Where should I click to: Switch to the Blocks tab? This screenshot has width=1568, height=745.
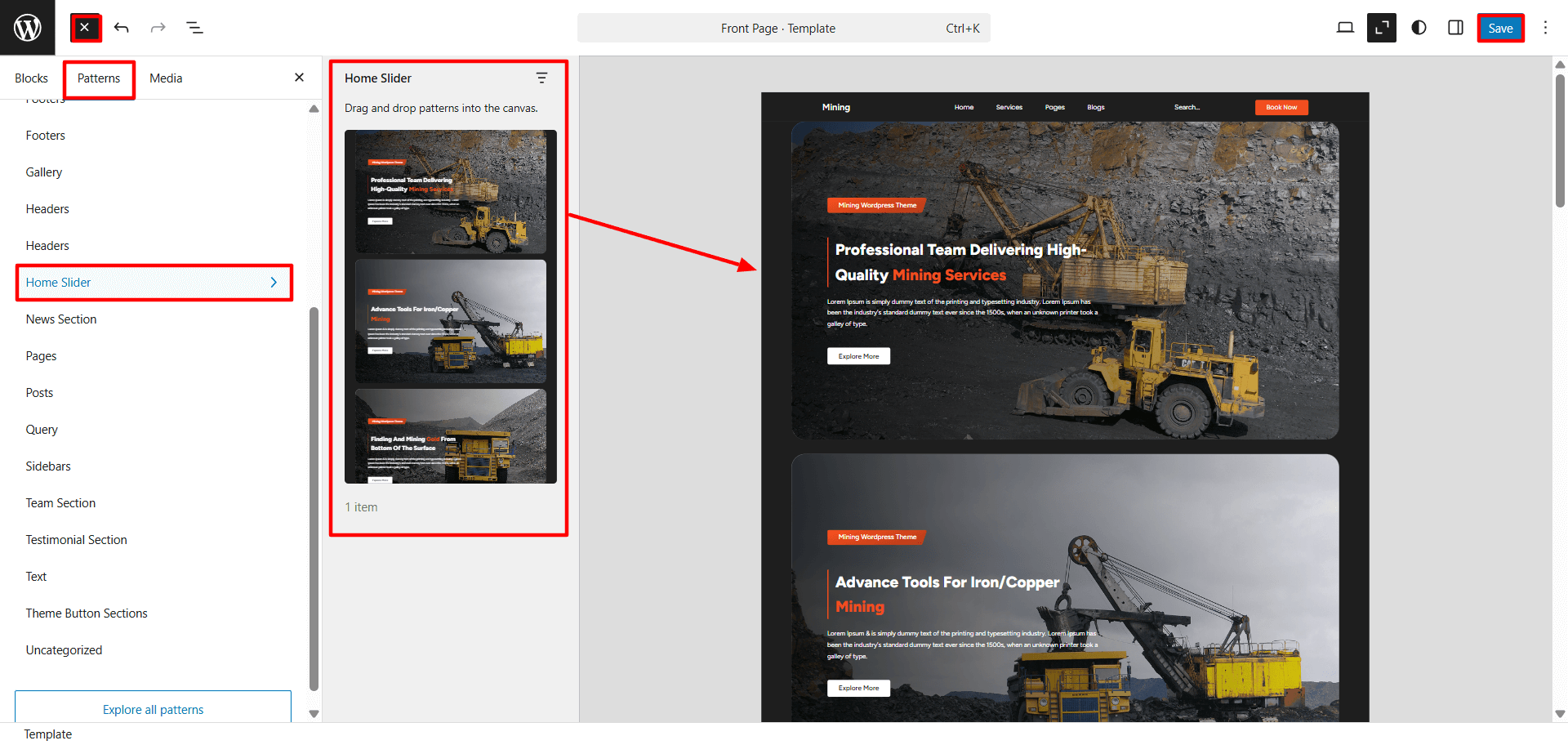click(x=31, y=78)
